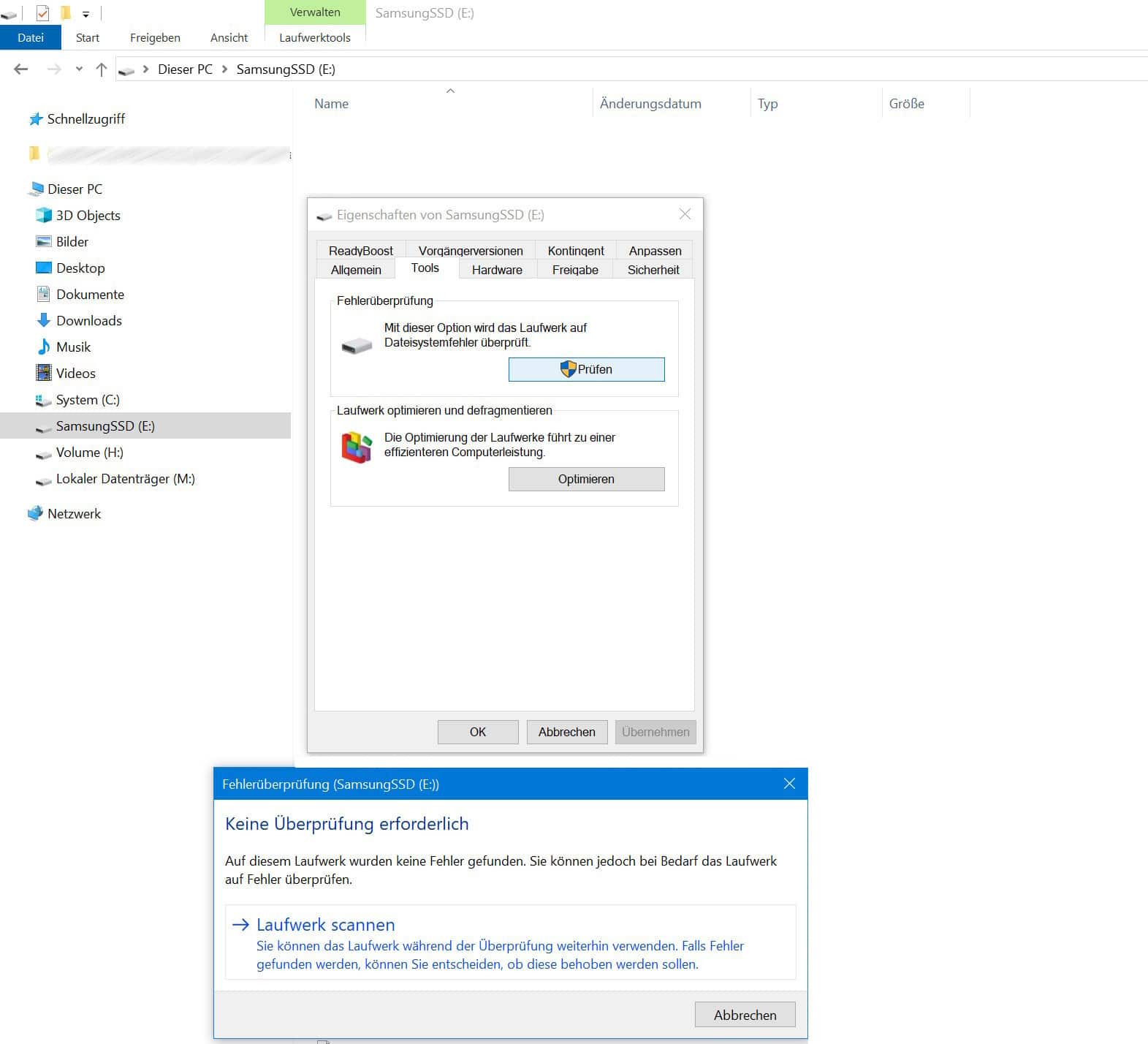Click the Bilder folder icon

point(44,242)
